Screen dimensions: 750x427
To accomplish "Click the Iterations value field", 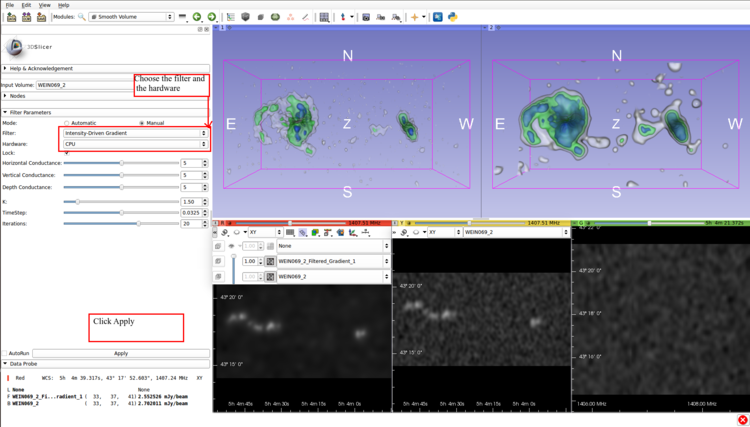I will pos(190,224).
